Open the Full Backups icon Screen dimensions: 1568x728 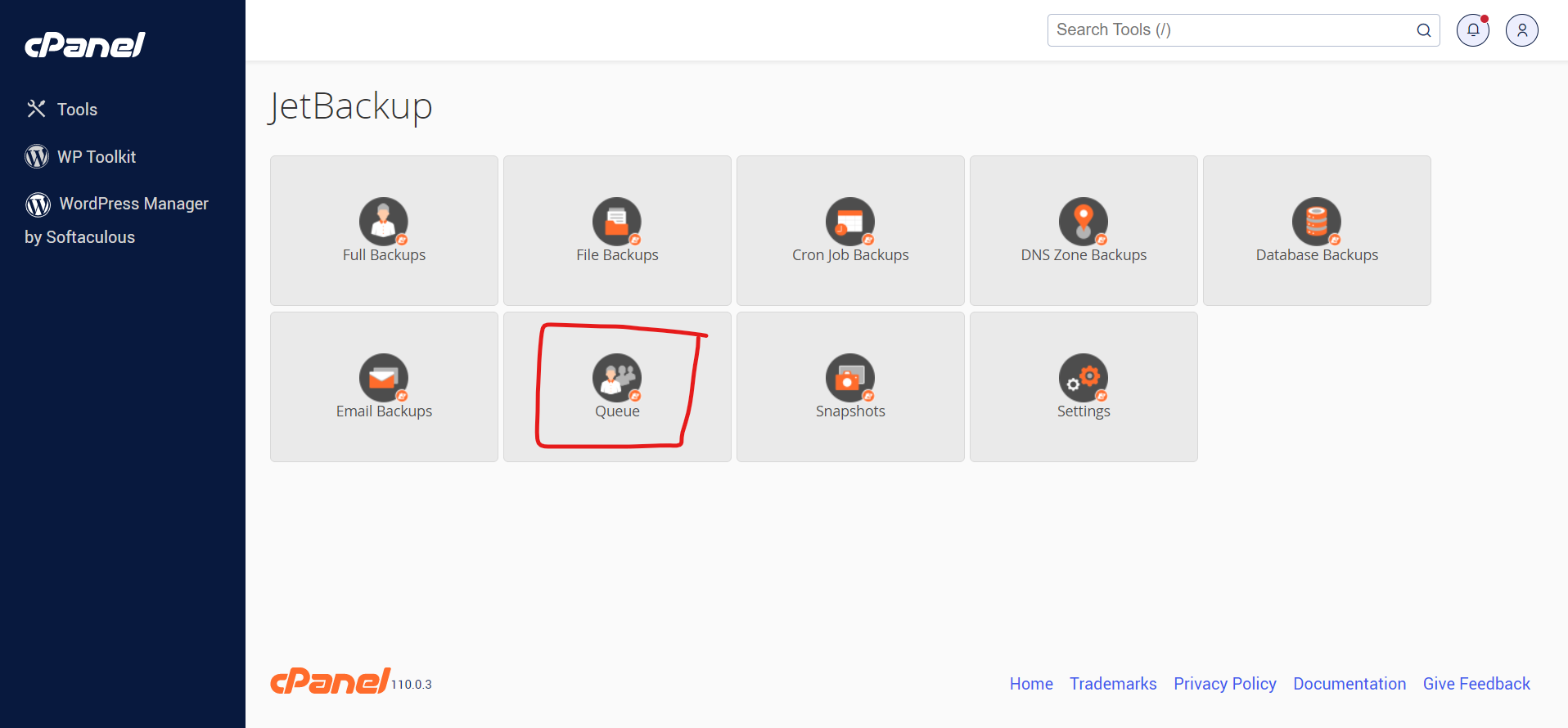[384, 222]
